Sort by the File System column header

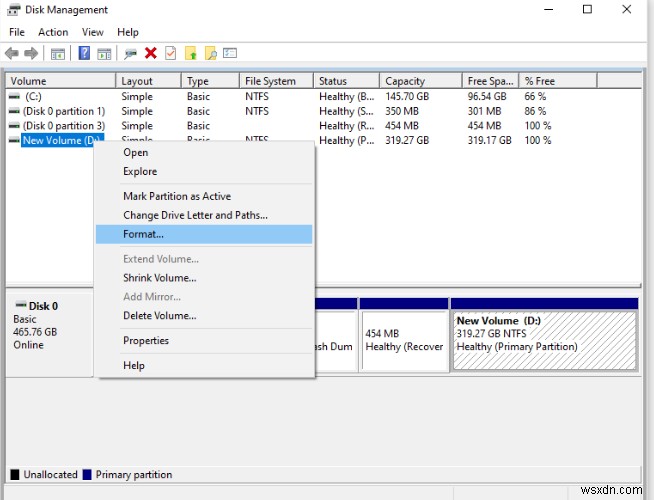(277, 81)
